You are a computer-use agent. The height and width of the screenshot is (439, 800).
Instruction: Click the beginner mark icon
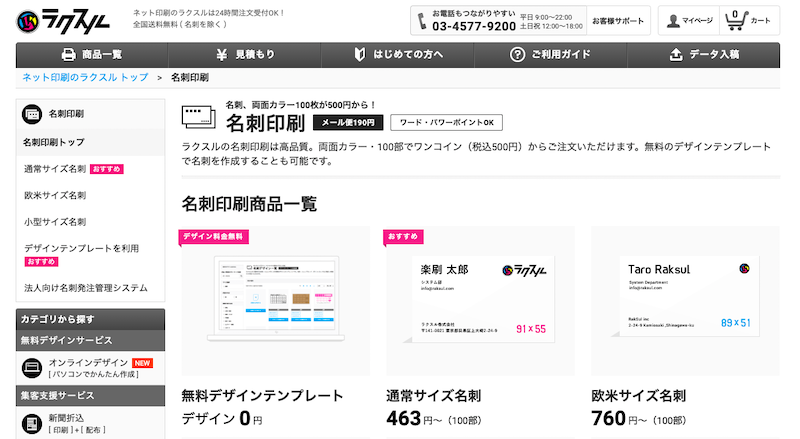[x=360, y=55]
